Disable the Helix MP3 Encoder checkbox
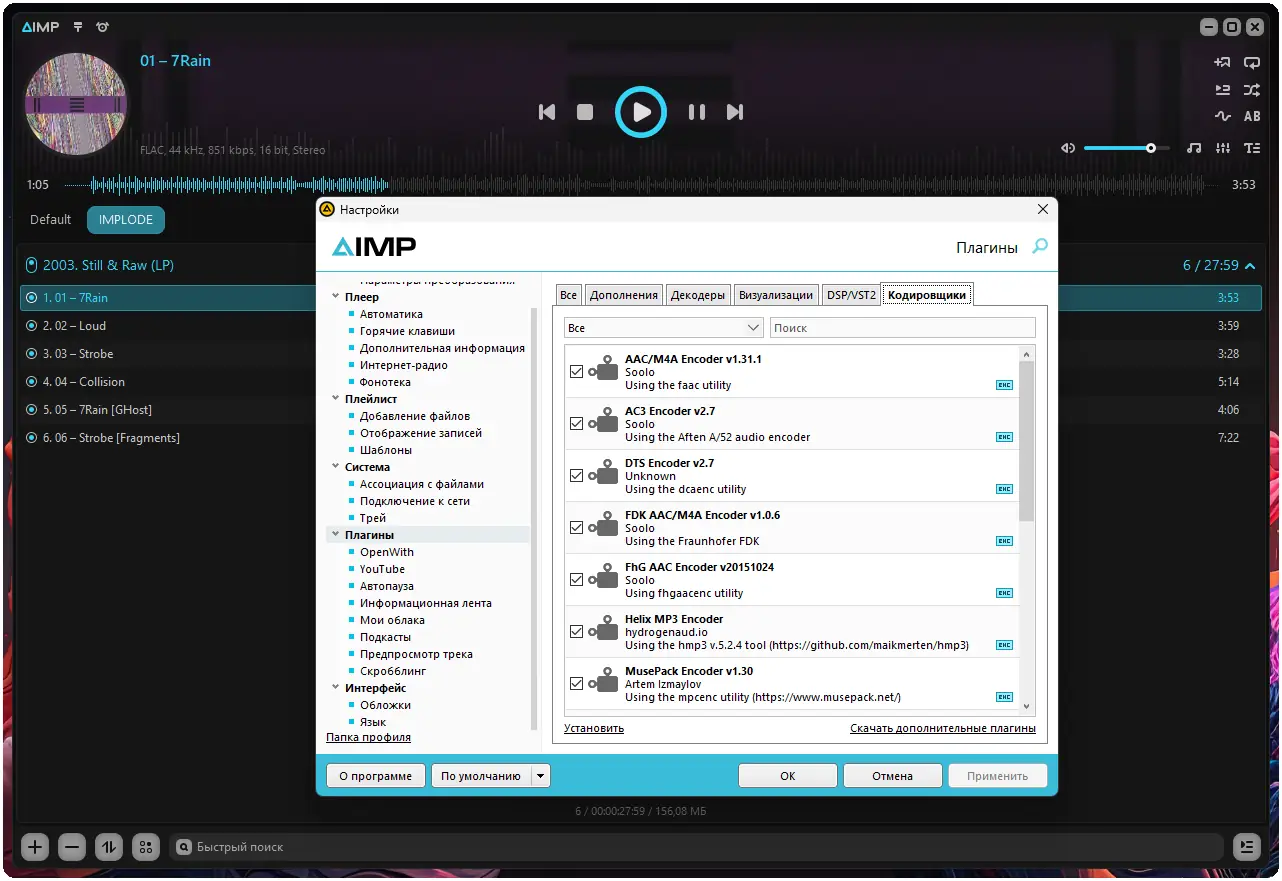Screen dimensions: 1282x881 (576, 632)
